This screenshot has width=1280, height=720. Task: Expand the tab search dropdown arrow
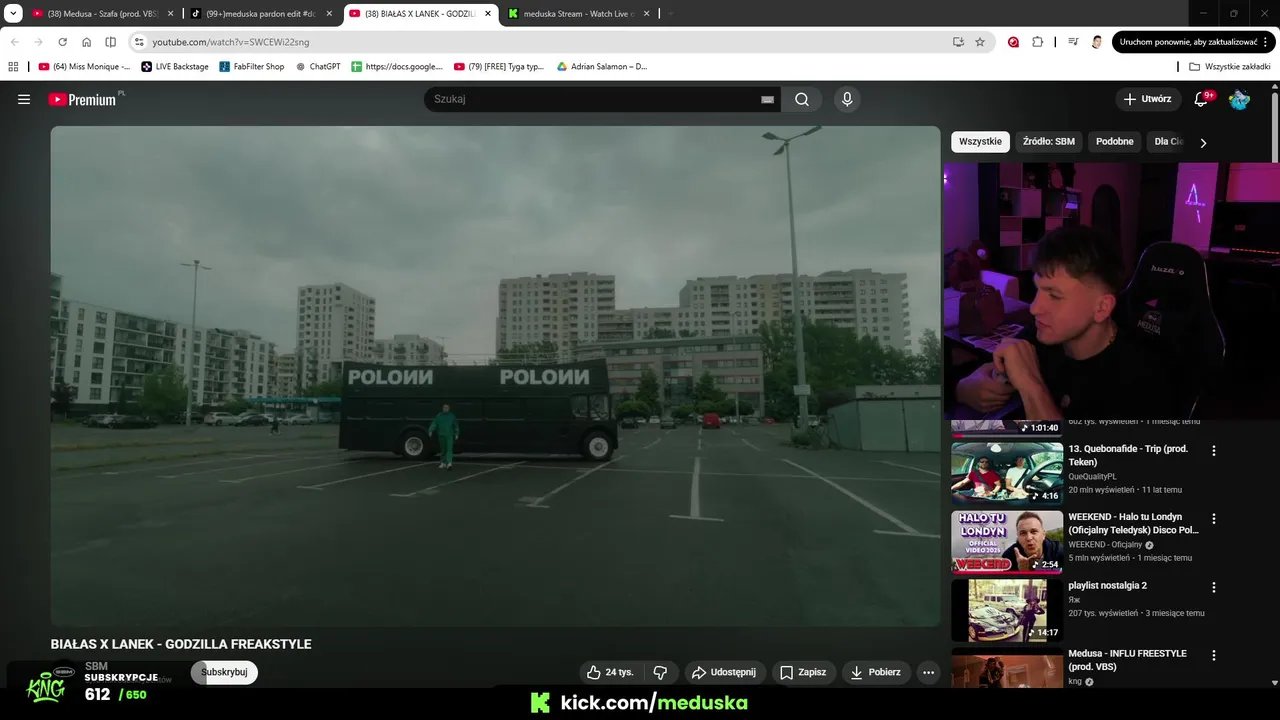(x=13, y=14)
